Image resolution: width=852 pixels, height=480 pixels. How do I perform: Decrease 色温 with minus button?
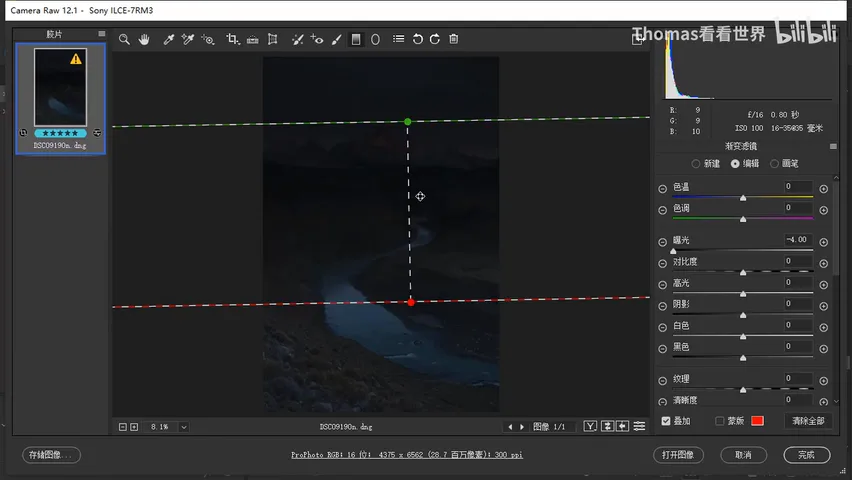pos(662,189)
